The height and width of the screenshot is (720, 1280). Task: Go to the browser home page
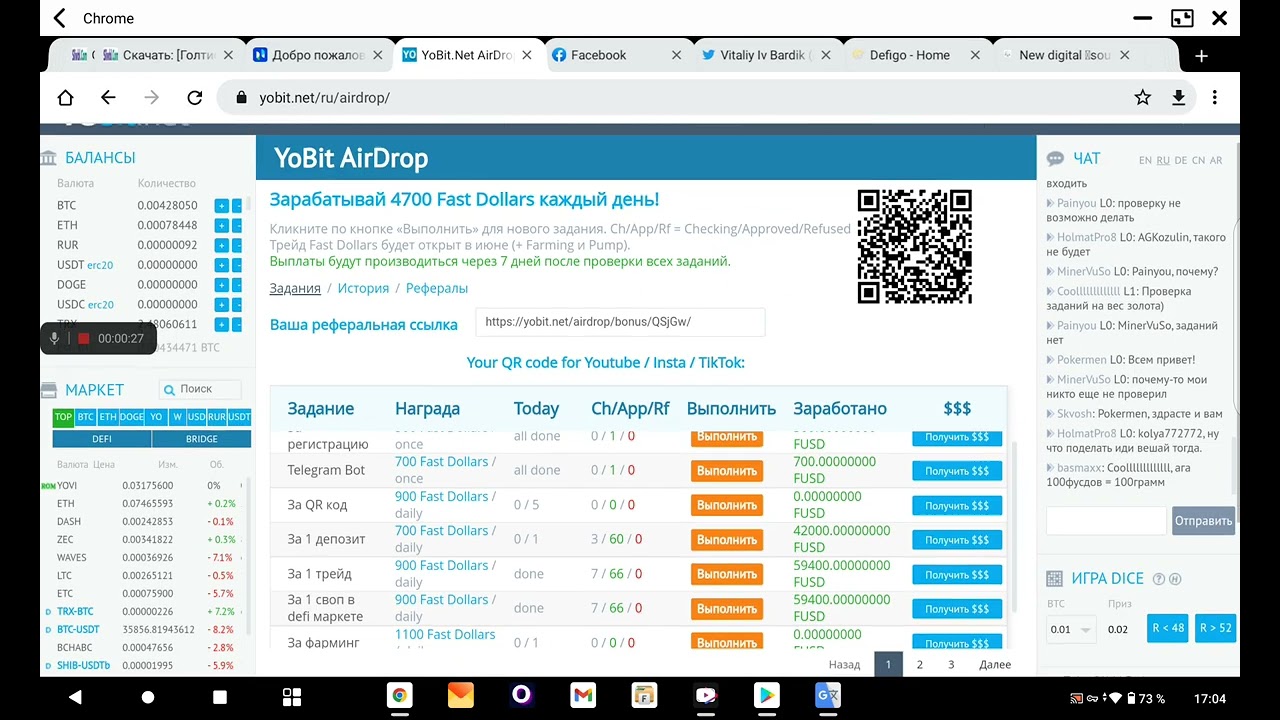click(x=65, y=97)
